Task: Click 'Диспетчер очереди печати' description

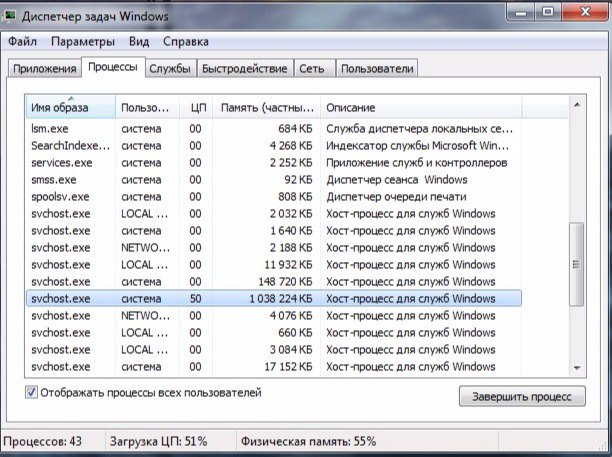Action: point(396,197)
